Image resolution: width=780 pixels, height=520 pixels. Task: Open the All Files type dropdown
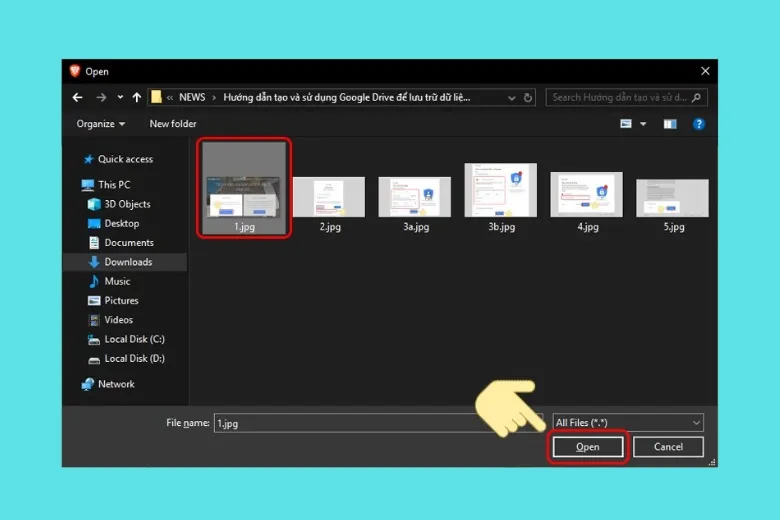pos(628,423)
